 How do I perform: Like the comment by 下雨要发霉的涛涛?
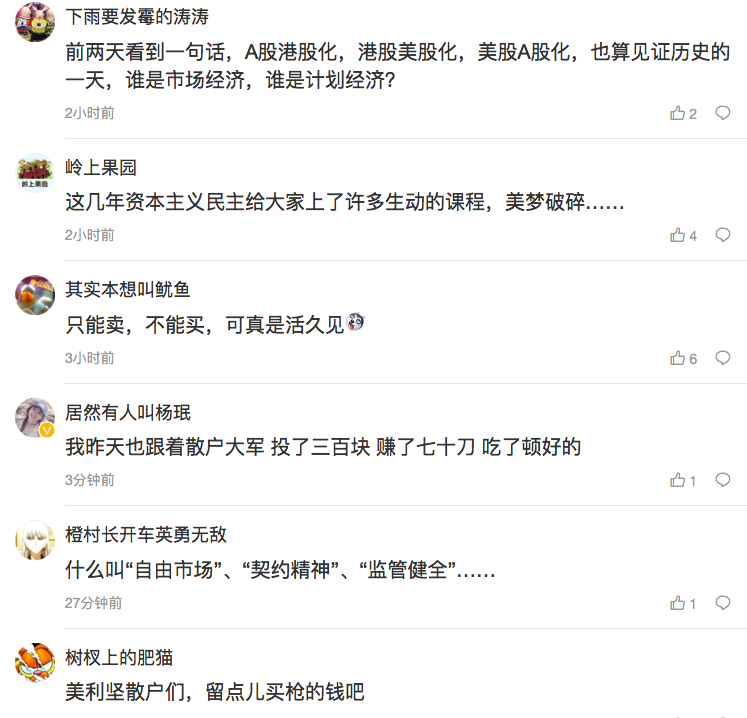[683, 113]
